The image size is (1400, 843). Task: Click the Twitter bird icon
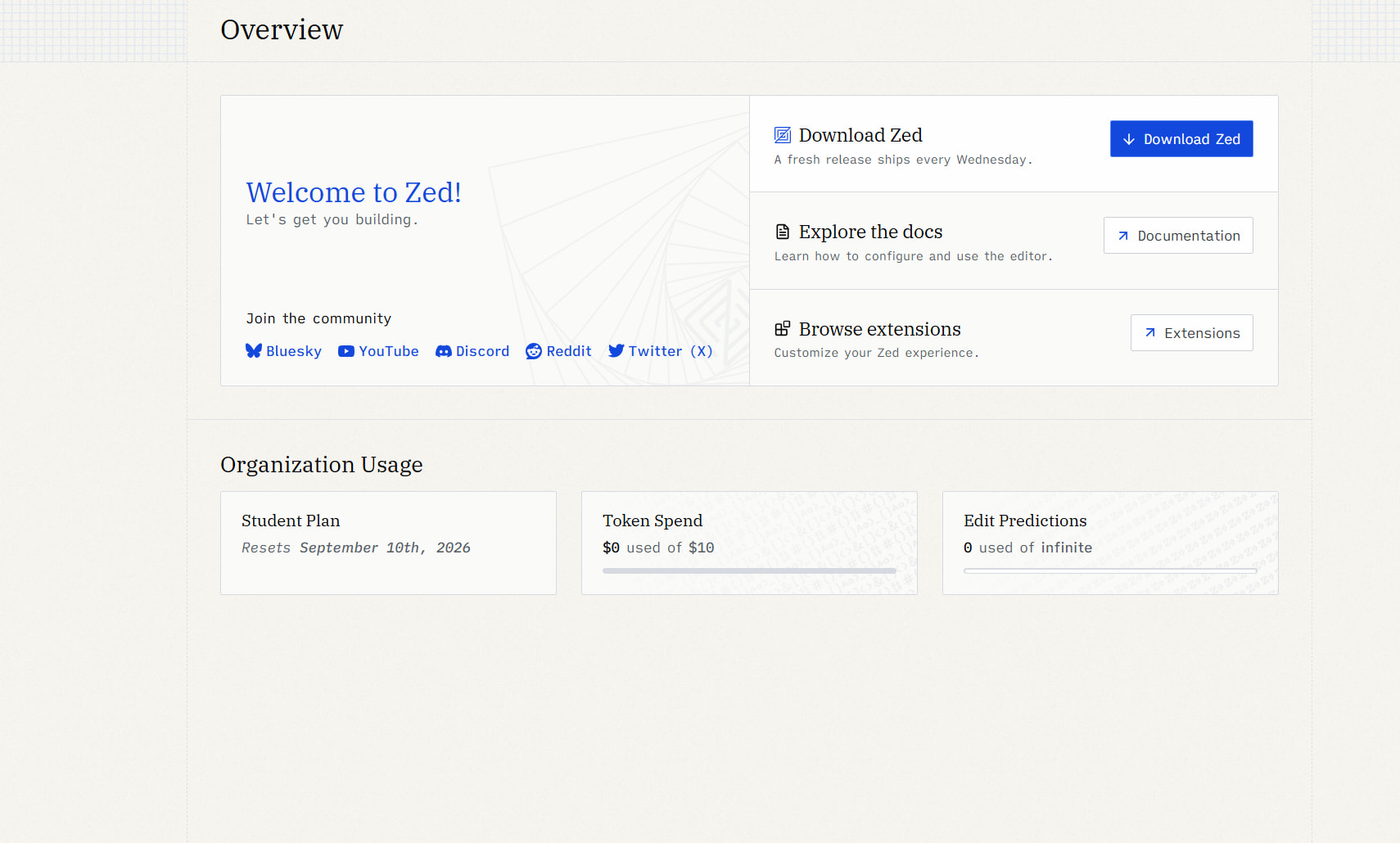tap(616, 351)
